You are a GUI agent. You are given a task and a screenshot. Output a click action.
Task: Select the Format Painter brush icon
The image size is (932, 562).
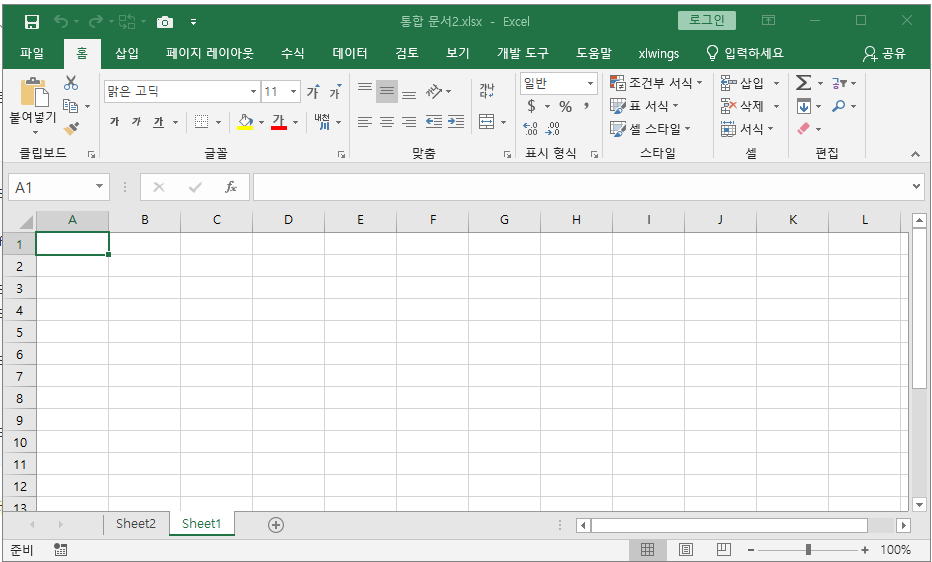pyautogui.click(x=71, y=128)
